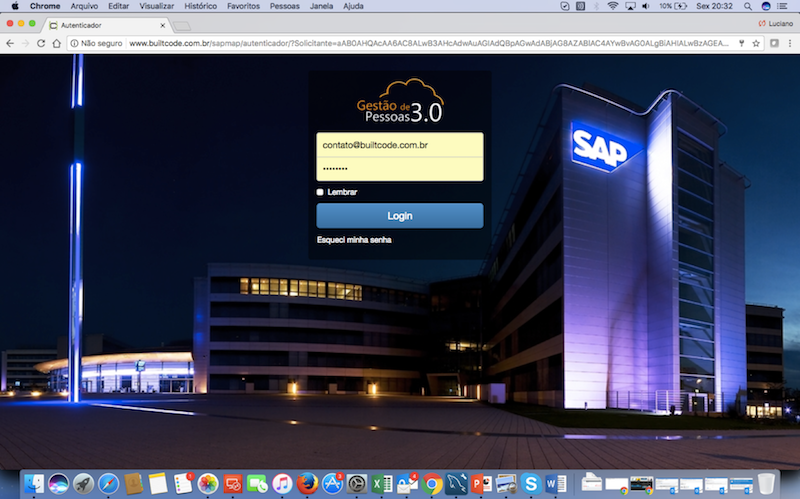Open Finder from the Dock
The height and width of the screenshot is (499, 800).
34,484
